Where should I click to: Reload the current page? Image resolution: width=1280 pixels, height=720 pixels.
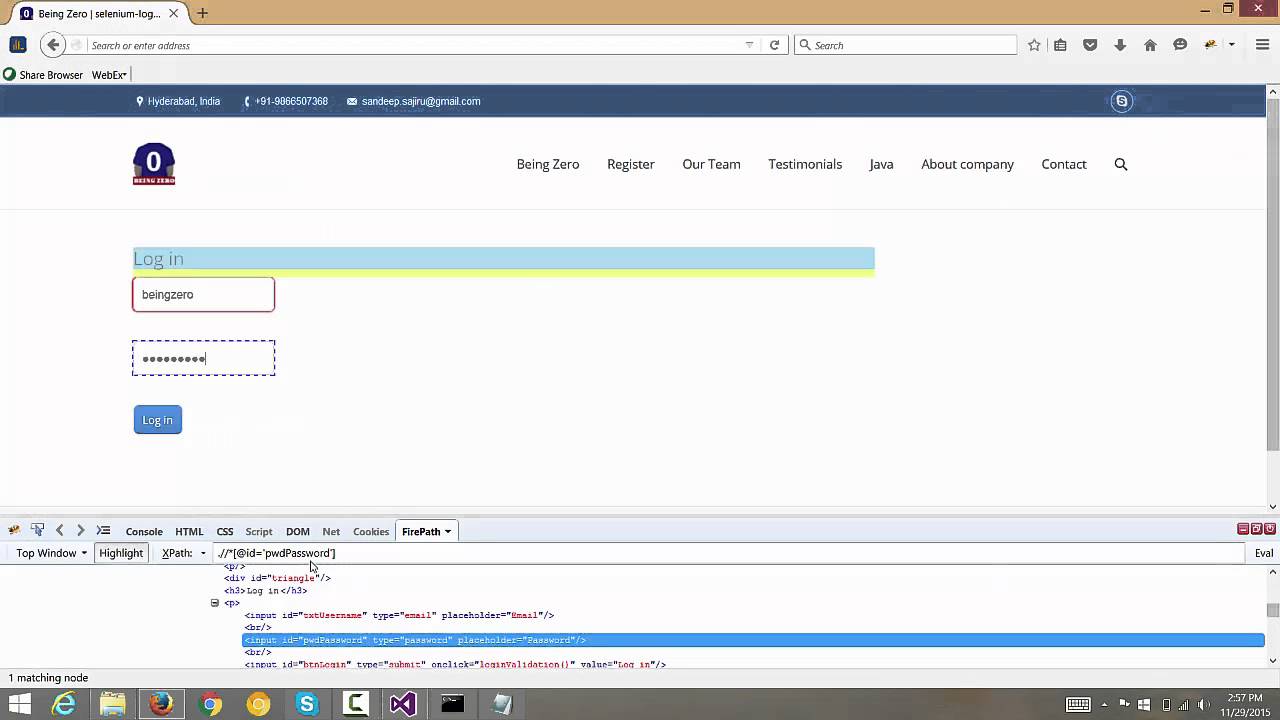(x=774, y=45)
